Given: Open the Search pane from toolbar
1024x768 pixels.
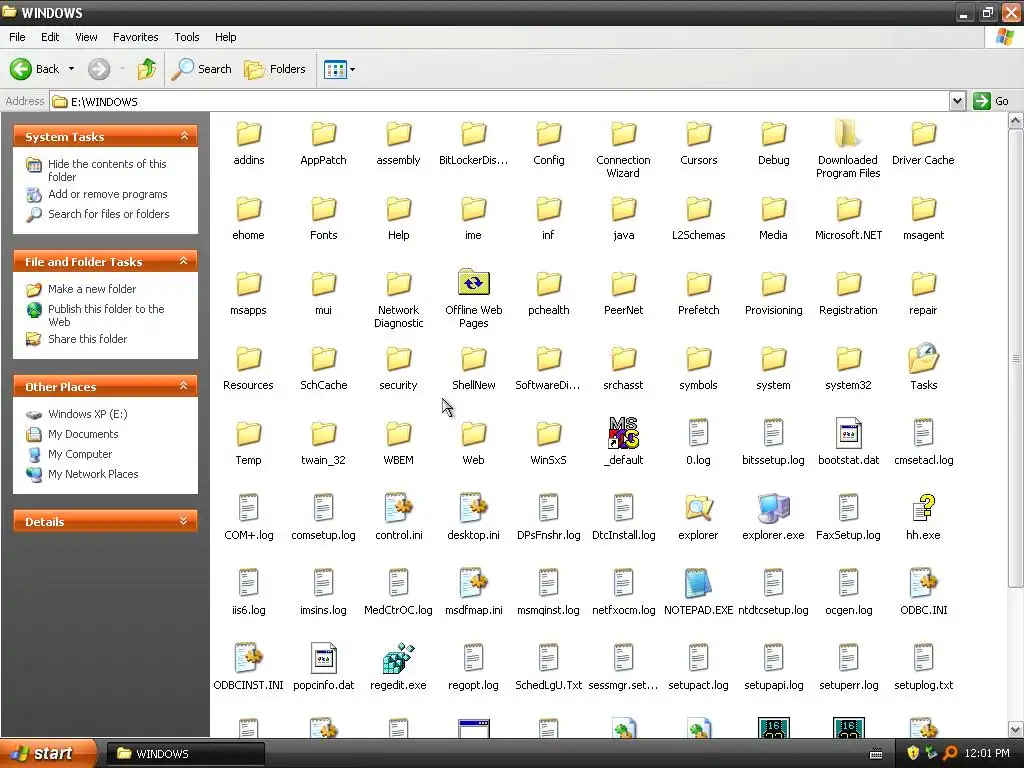Looking at the screenshot, I should point(202,69).
